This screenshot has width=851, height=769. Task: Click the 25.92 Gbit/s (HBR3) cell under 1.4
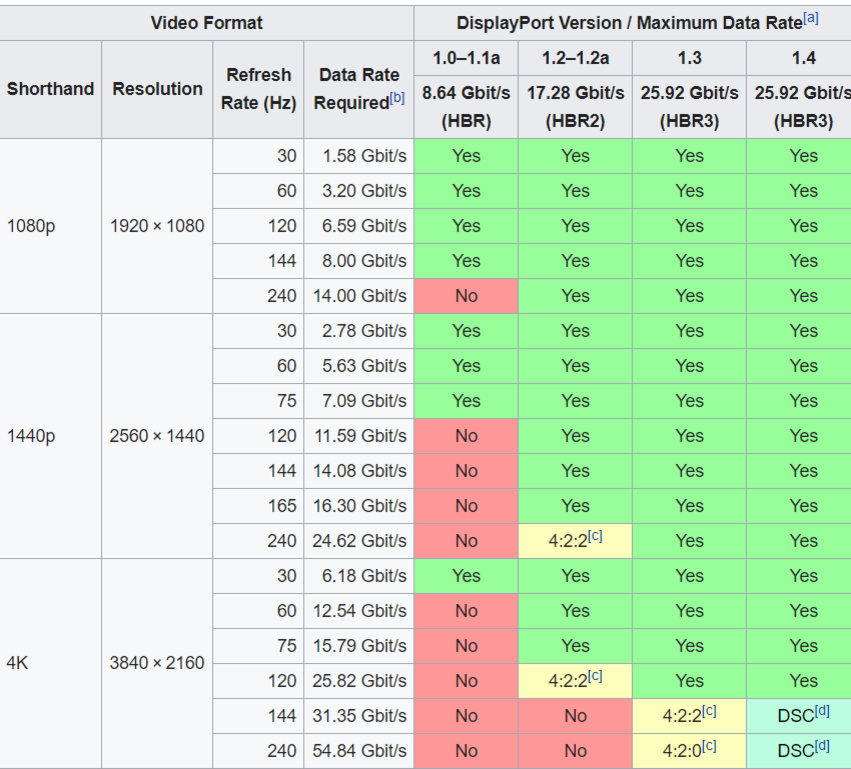799,107
